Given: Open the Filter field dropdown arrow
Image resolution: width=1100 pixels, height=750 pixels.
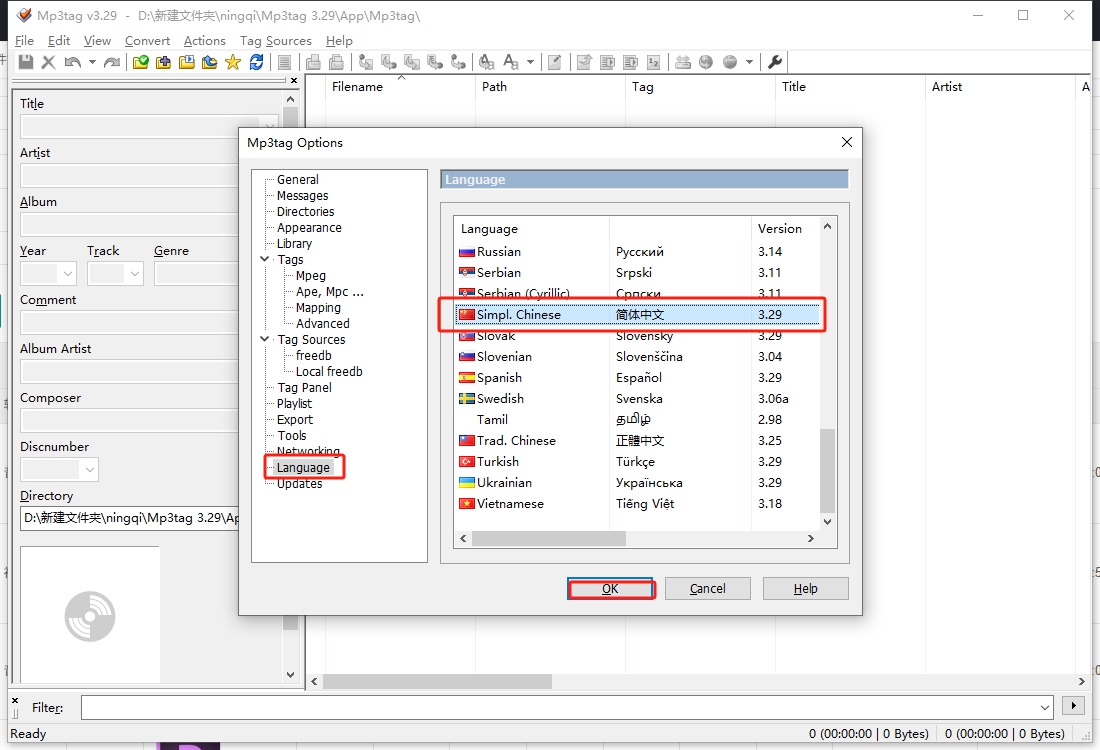Looking at the screenshot, I should [x=1045, y=707].
